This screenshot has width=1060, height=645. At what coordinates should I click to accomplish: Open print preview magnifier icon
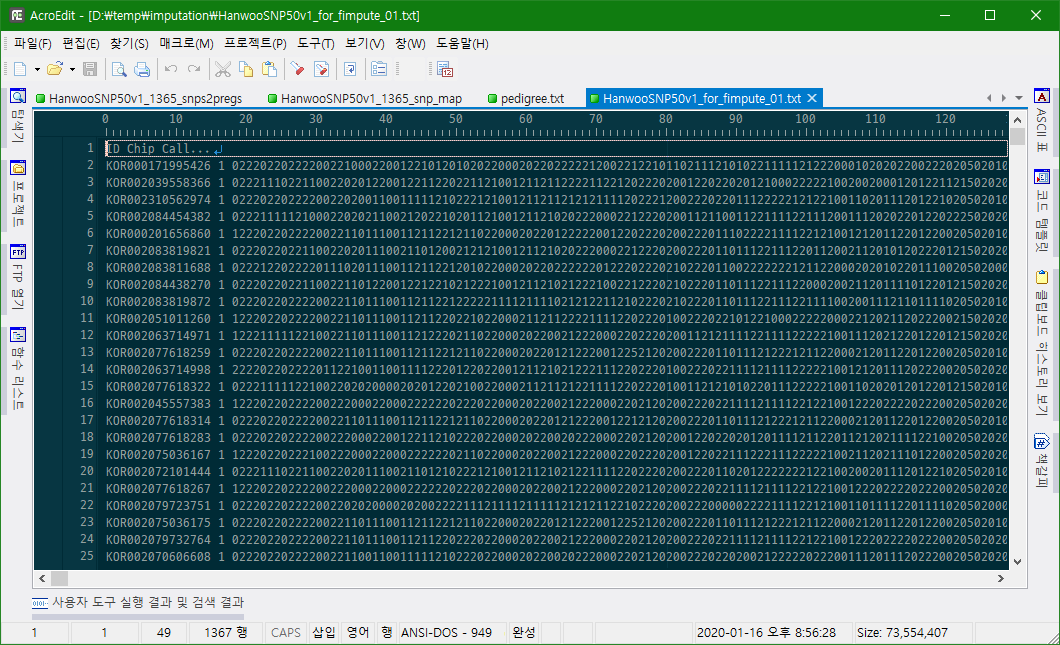tap(119, 69)
